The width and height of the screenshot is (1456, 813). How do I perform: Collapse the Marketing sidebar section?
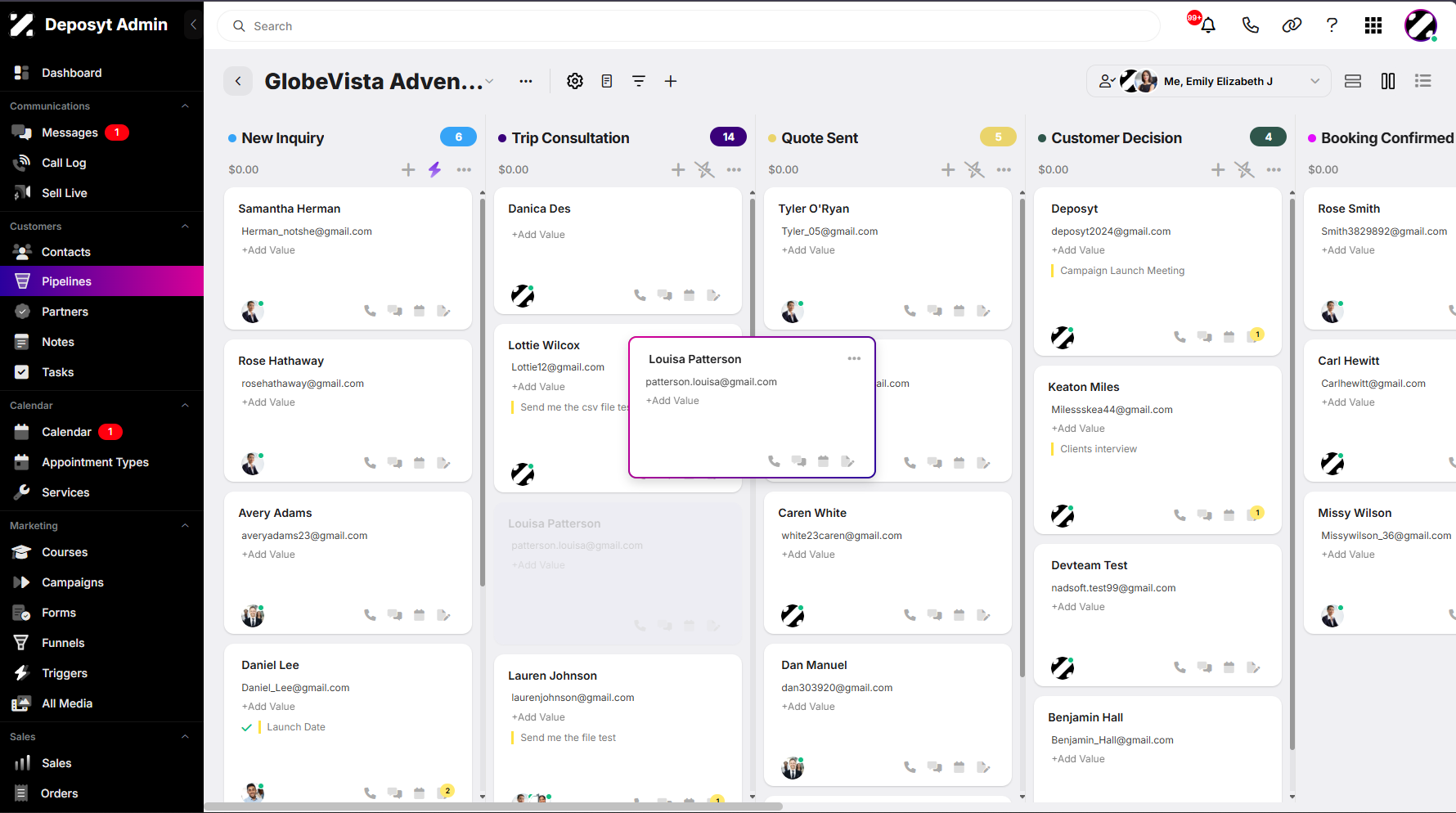click(x=185, y=526)
